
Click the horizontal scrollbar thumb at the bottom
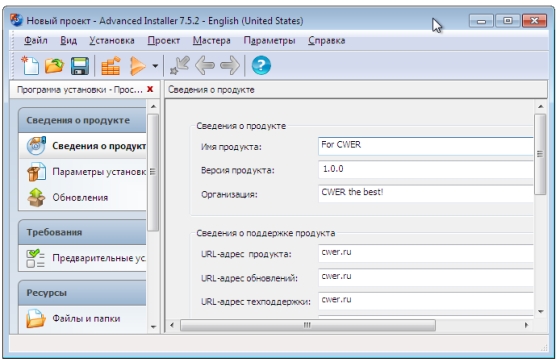point(308,325)
